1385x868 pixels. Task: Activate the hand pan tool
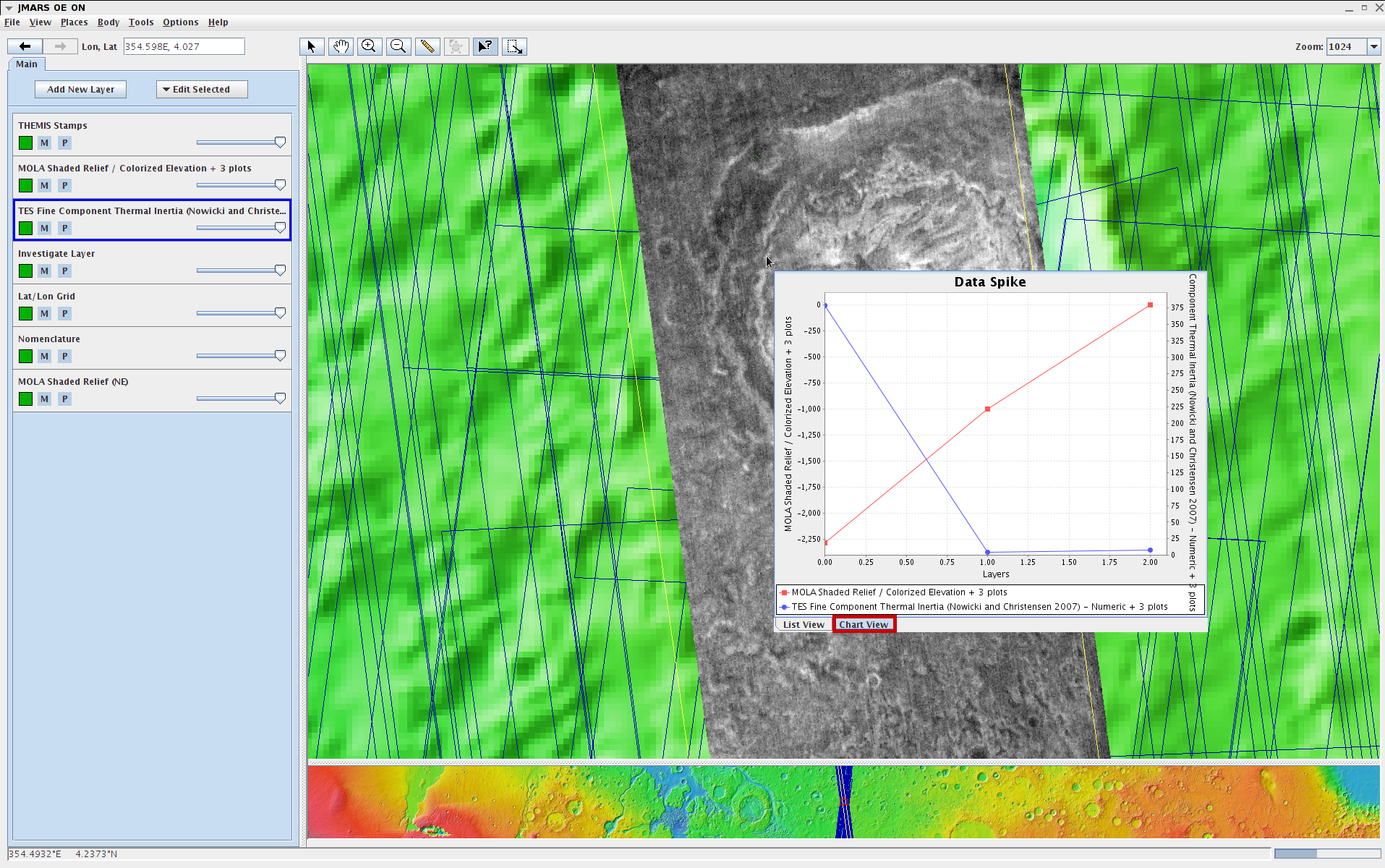click(341, 47)
